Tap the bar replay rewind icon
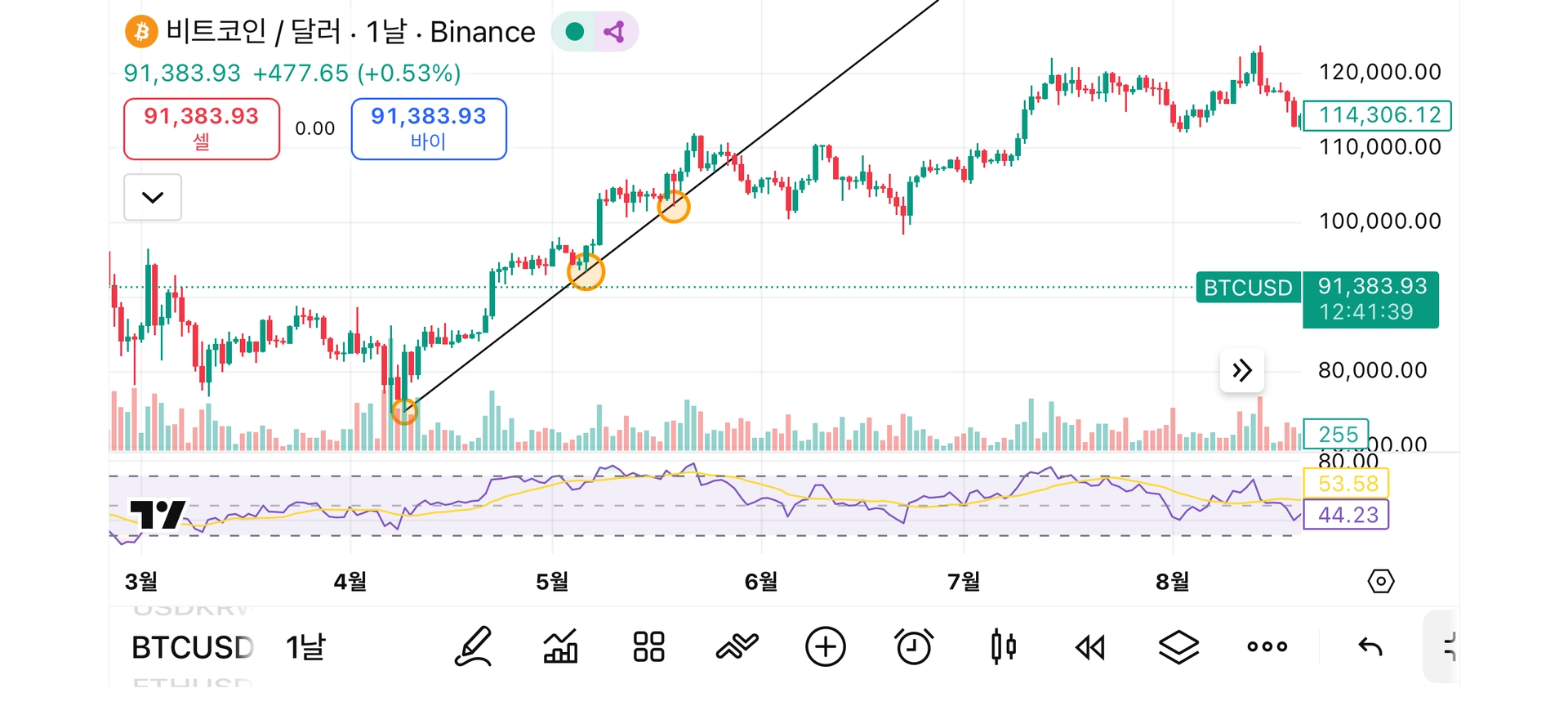1568x724 pixels. 1090,648
